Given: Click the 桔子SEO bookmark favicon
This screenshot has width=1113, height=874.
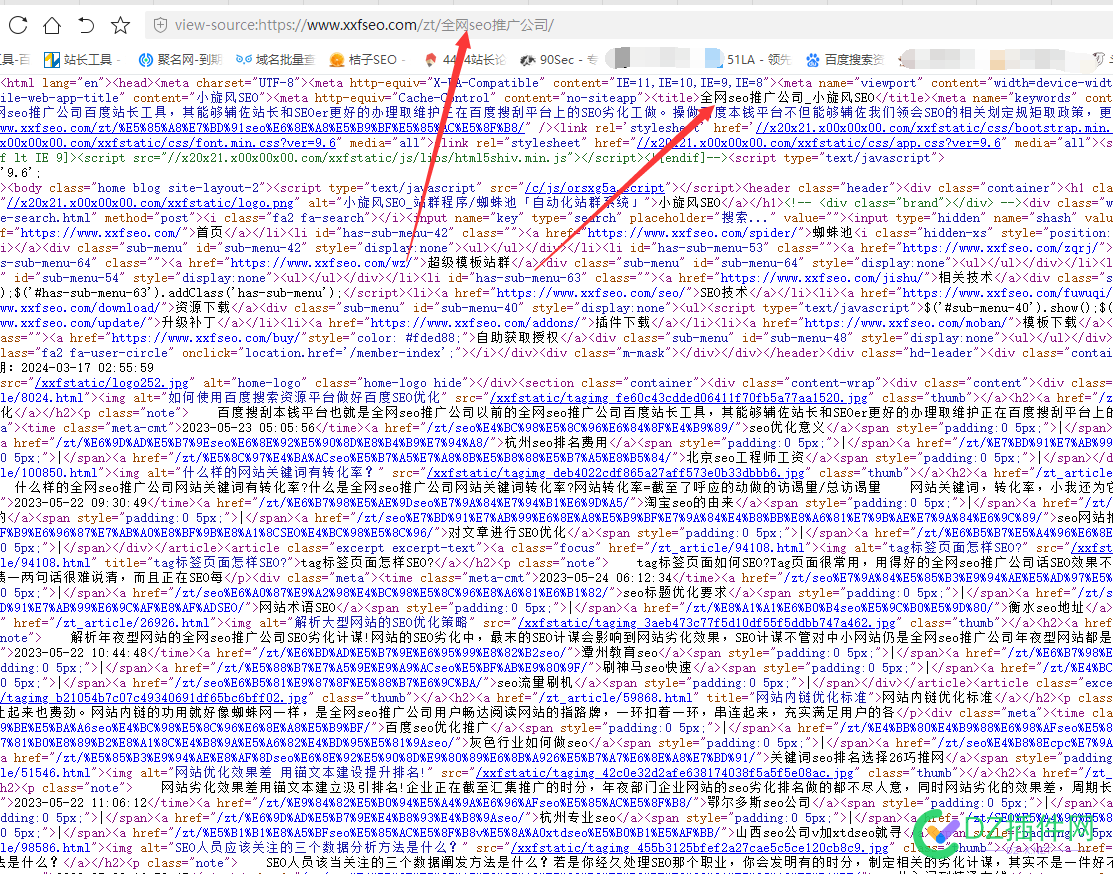Looking at the screenshot, I should (x=337, y=60).
